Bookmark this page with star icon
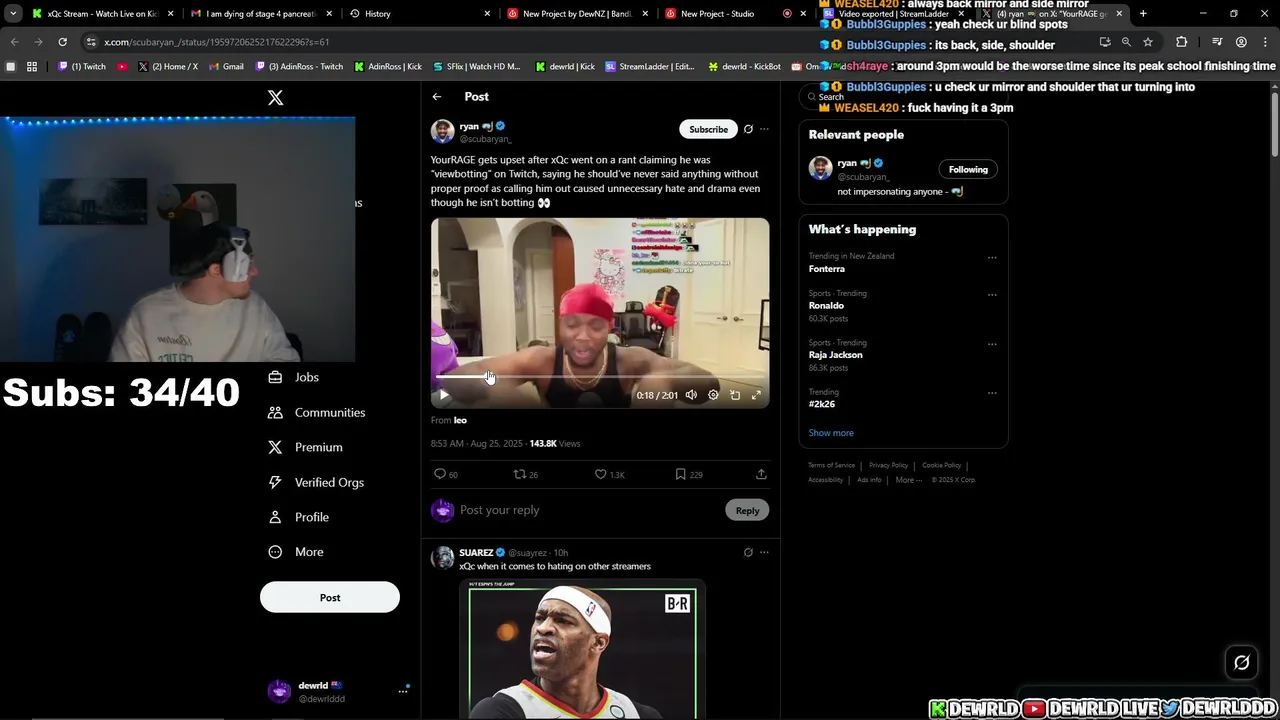Image resolution: width=1280 pixels, height=720 pixels. click(x=1148, y=42)
